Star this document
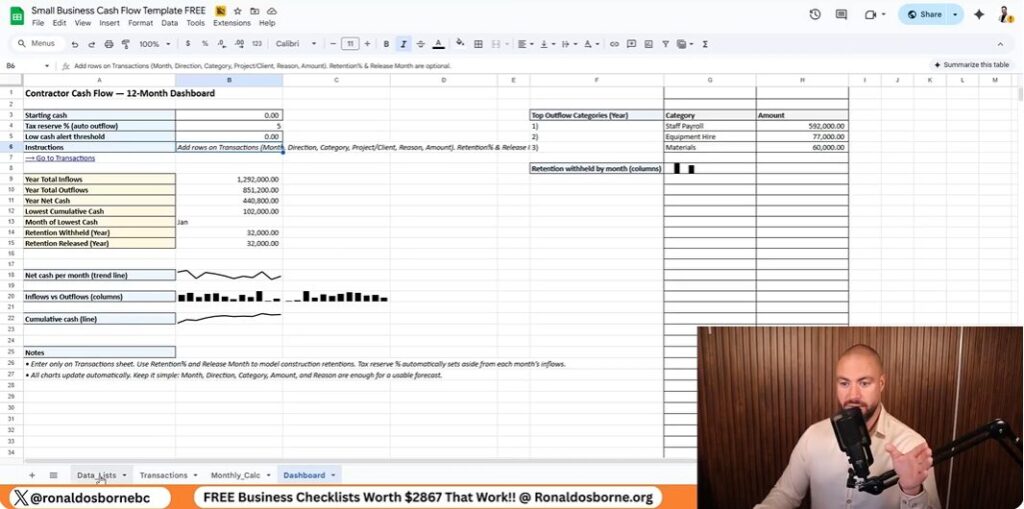This screenshot has height=509, width=1024. 238,11
